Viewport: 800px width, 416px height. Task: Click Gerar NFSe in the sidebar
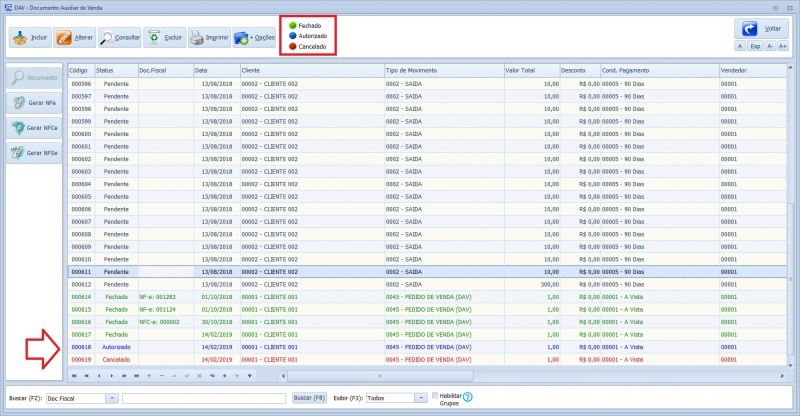click(x=34, y=153)
